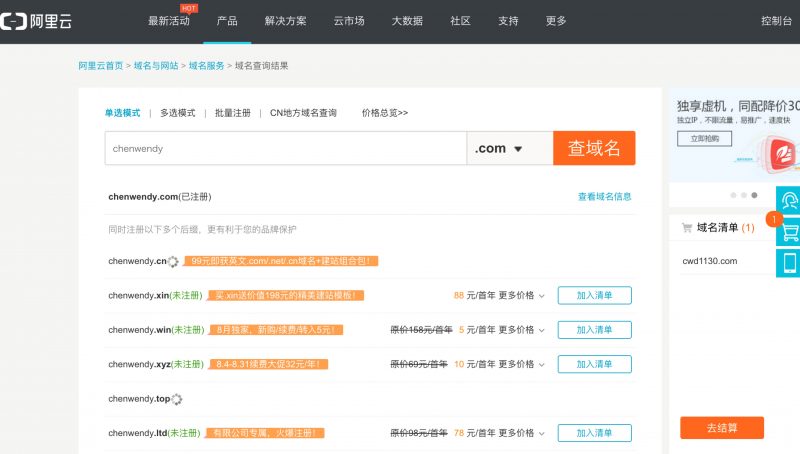Click the chenwendy.xin promo tag
This screenshot has width=800, height=454.
[x=286, y=295]
